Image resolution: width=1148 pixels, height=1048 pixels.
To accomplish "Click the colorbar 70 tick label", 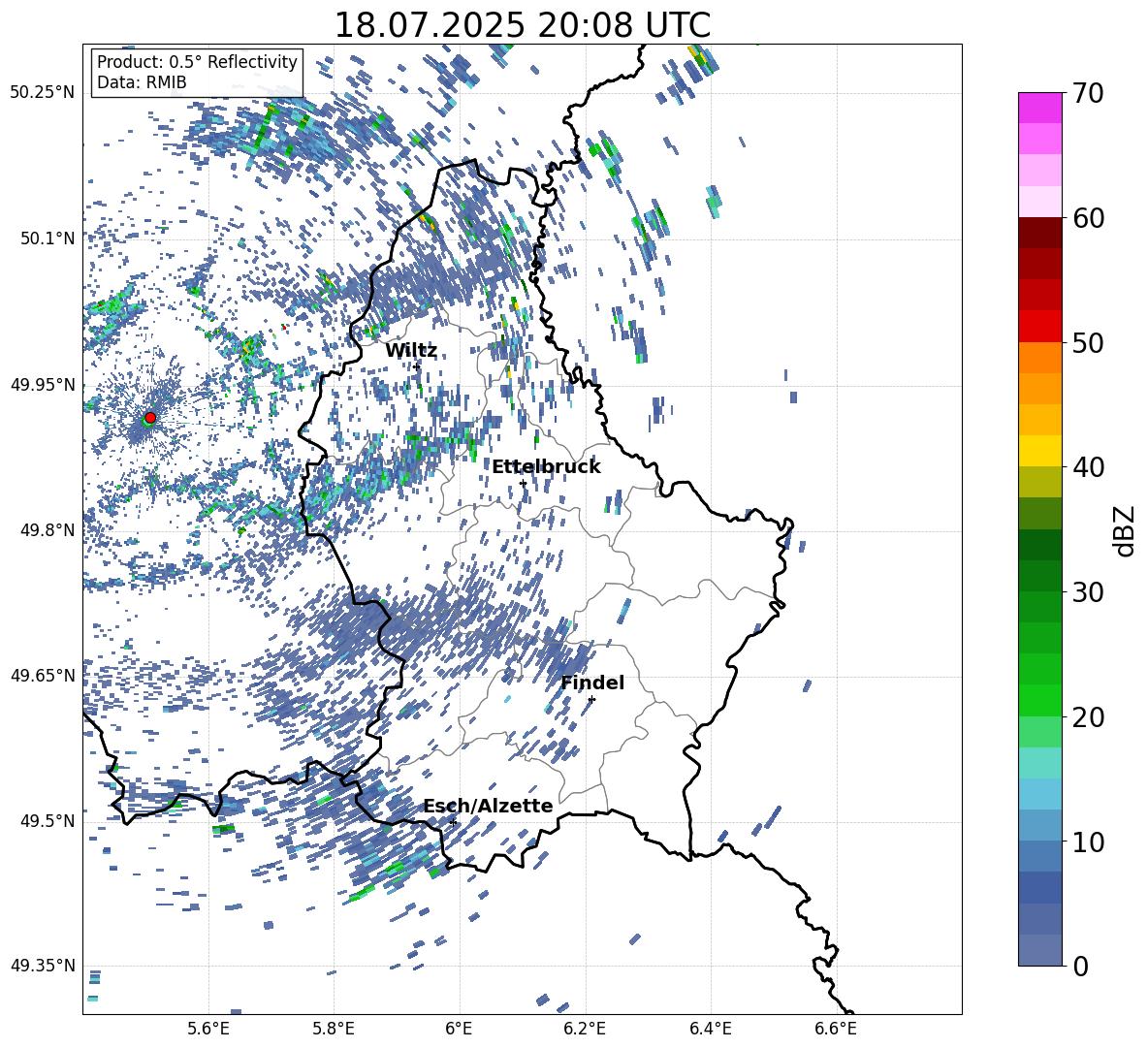I will click(1089, 94).
